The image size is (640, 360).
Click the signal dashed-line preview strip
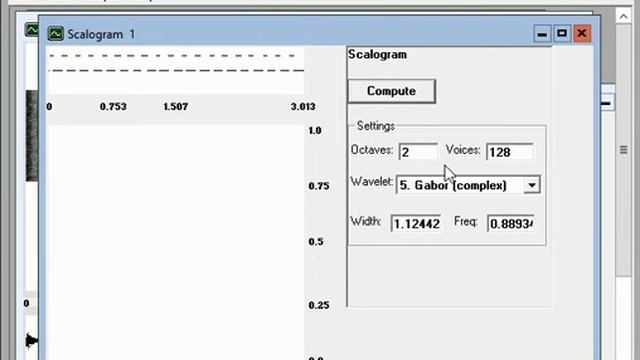[176, 70]
